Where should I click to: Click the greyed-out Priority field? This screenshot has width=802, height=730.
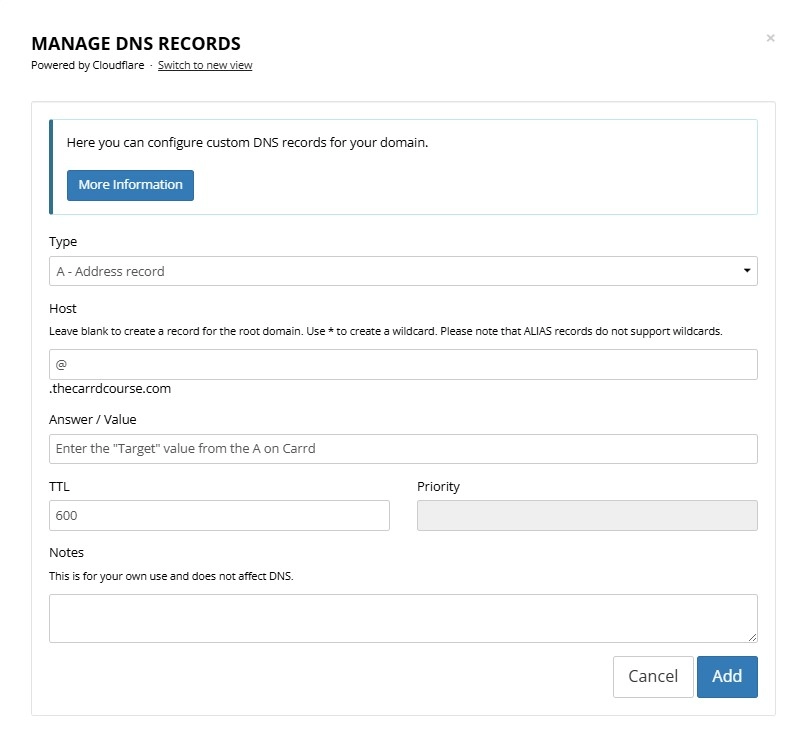tap(587, 515)
